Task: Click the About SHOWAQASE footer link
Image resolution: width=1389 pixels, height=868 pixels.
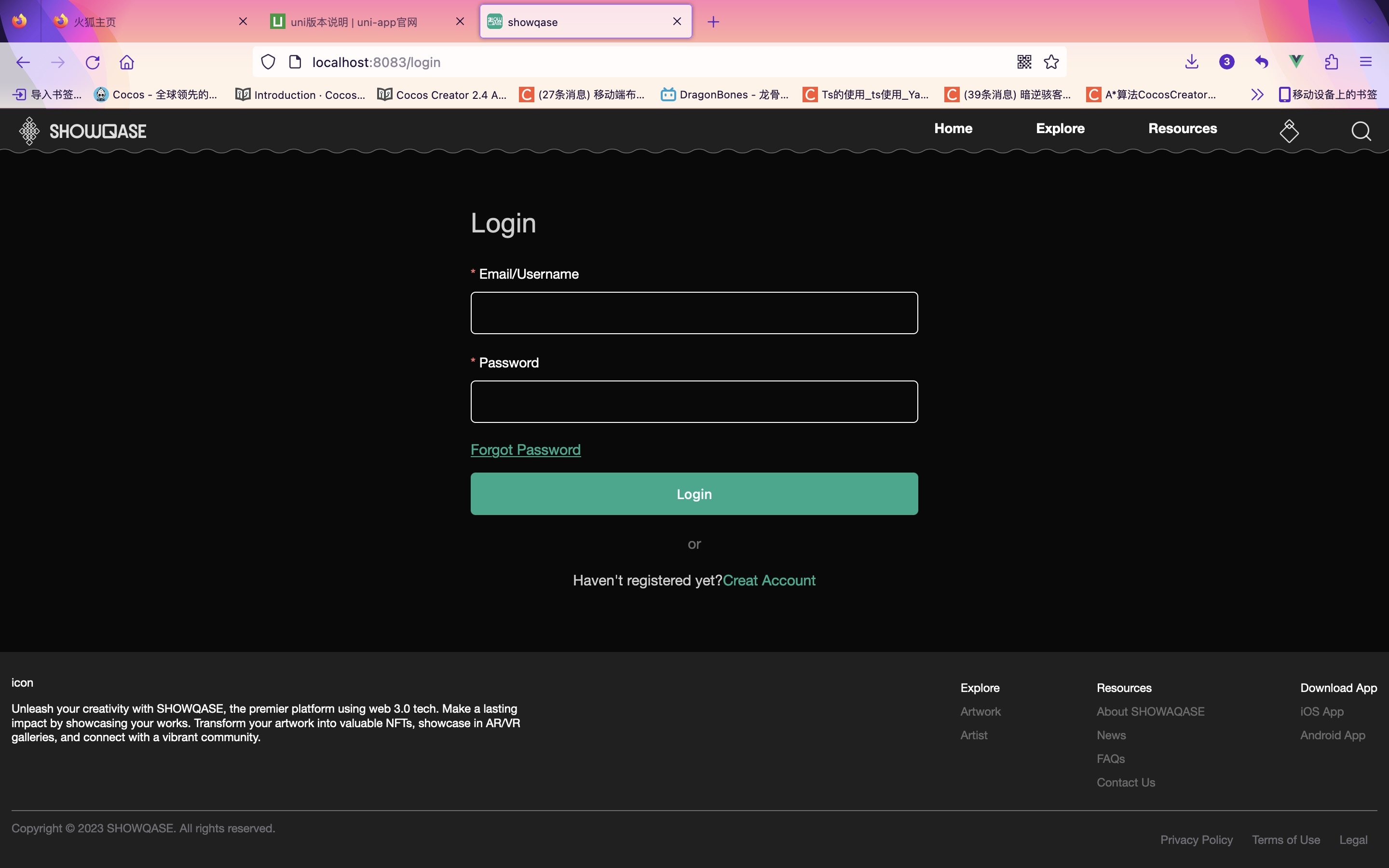Action: tap(1150, 711)
